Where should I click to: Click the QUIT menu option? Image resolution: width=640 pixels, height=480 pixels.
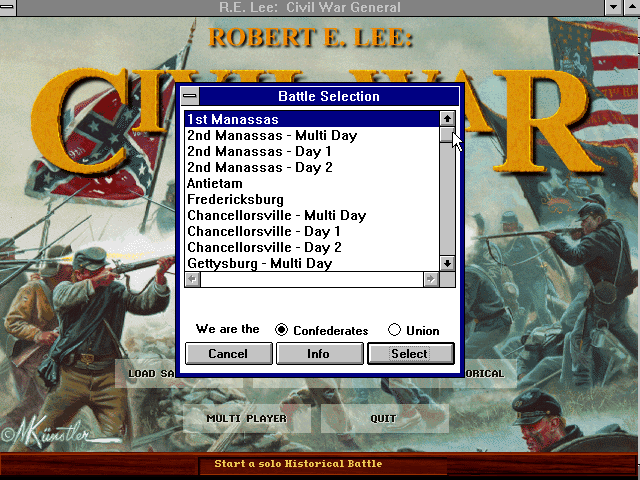coord(384,418)
